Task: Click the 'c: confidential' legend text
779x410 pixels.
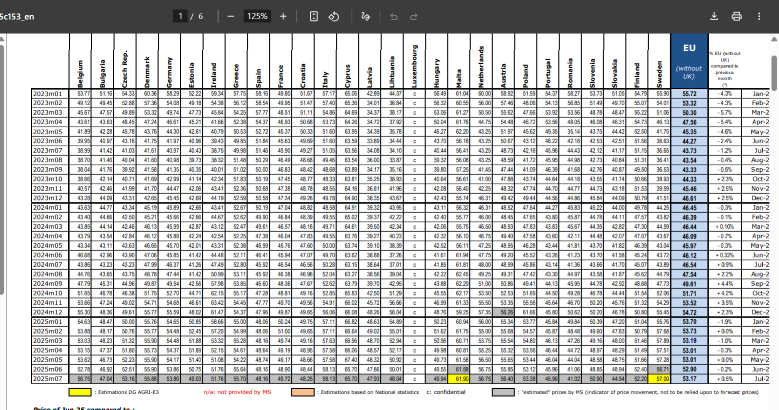Action: (x=446, y=392)
